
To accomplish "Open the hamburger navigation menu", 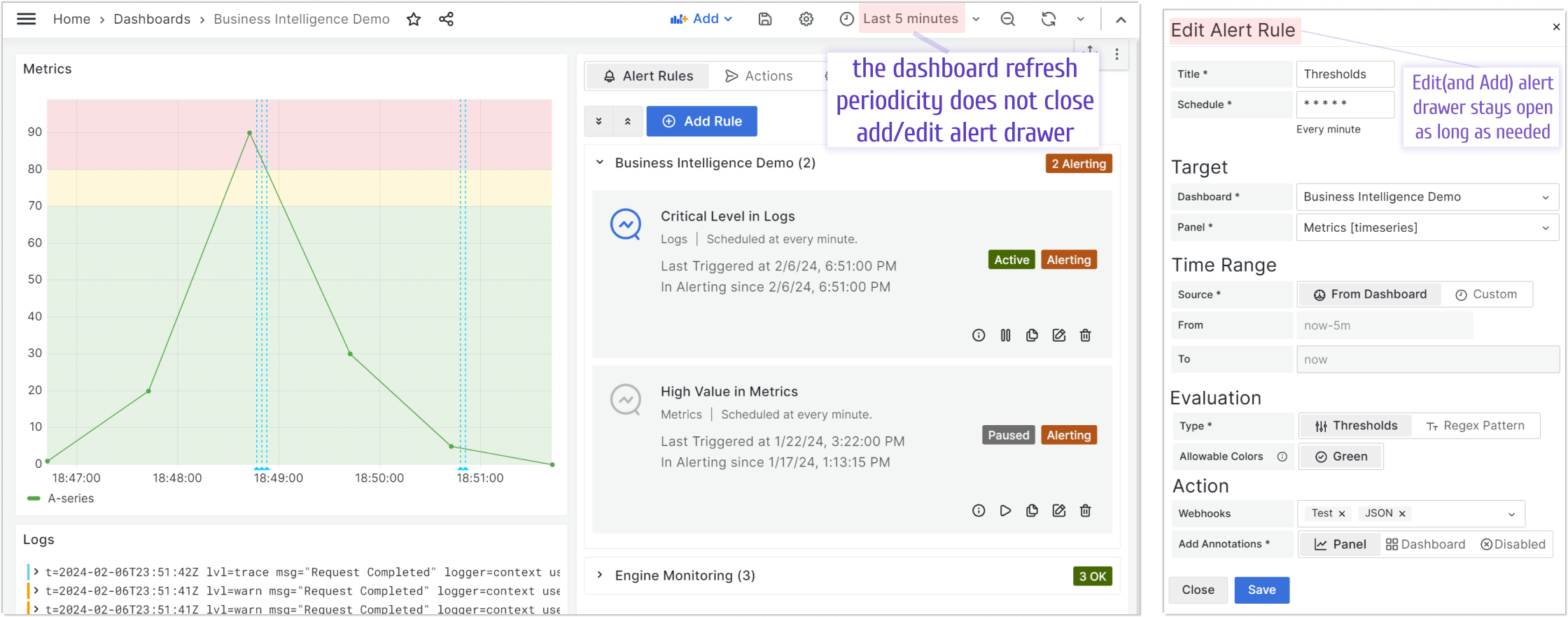I will tap(26, 19).
